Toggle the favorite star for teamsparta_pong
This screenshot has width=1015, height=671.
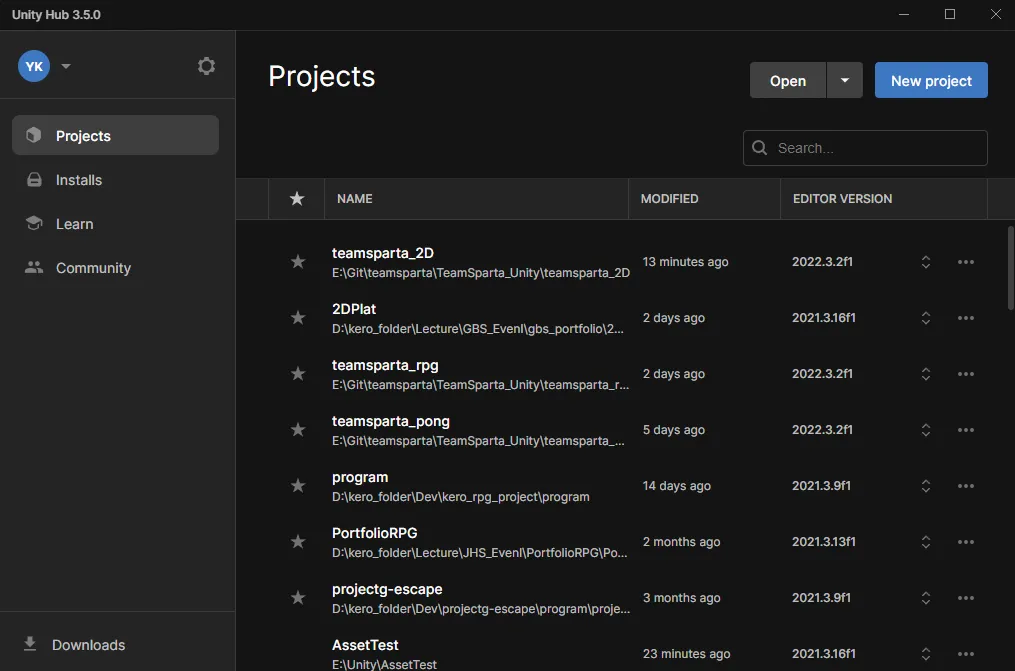[x=298, y=430]
